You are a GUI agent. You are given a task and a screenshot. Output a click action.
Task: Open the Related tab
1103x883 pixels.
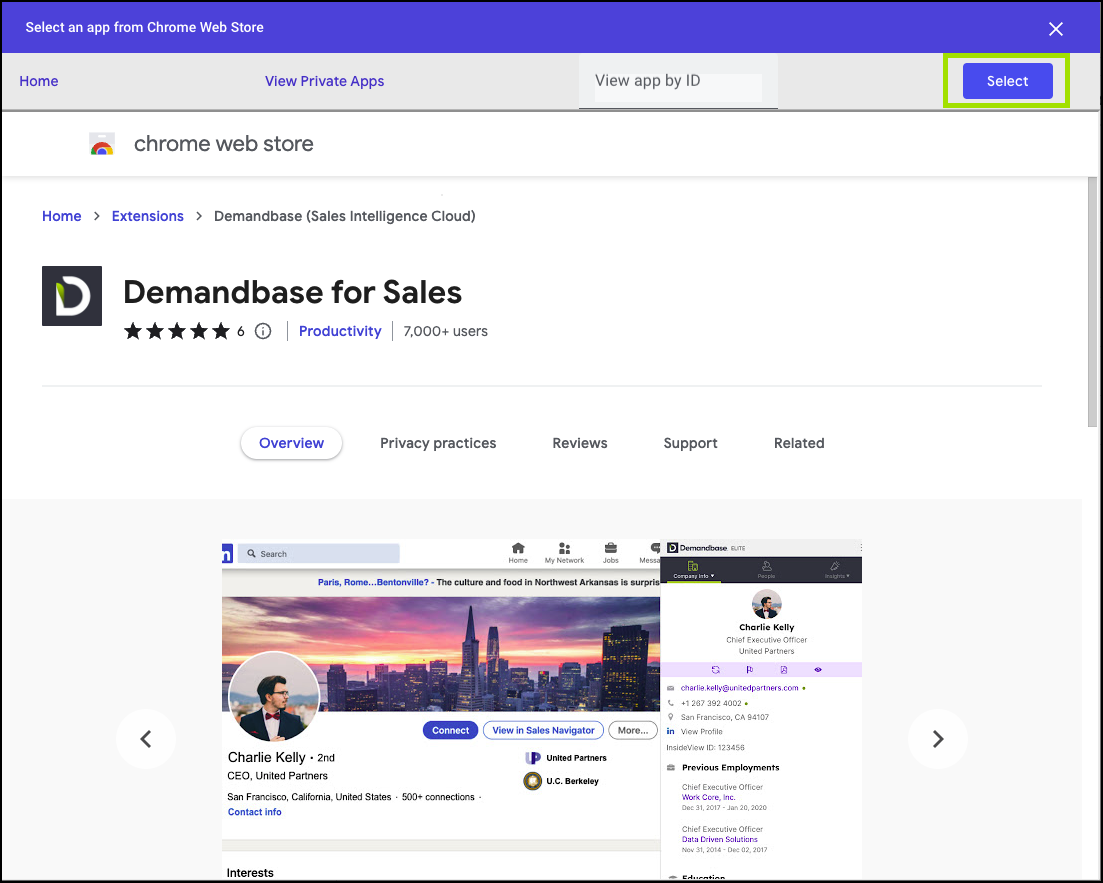tap(799, 443)
